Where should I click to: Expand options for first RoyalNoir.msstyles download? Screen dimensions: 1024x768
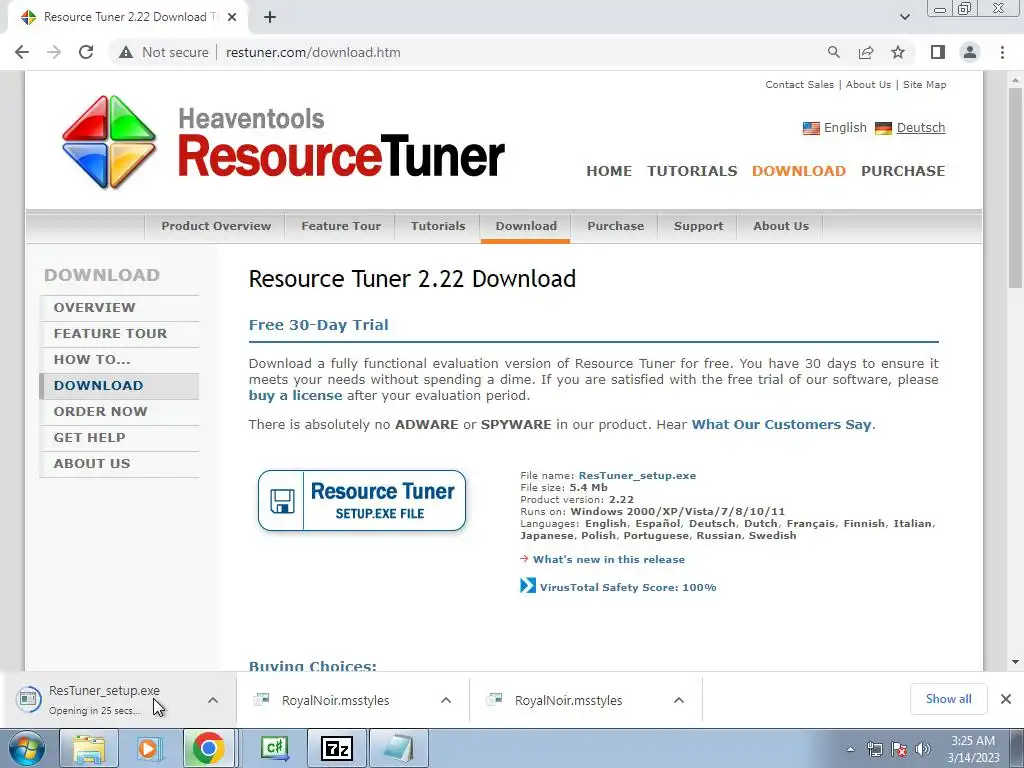[446, 700]
